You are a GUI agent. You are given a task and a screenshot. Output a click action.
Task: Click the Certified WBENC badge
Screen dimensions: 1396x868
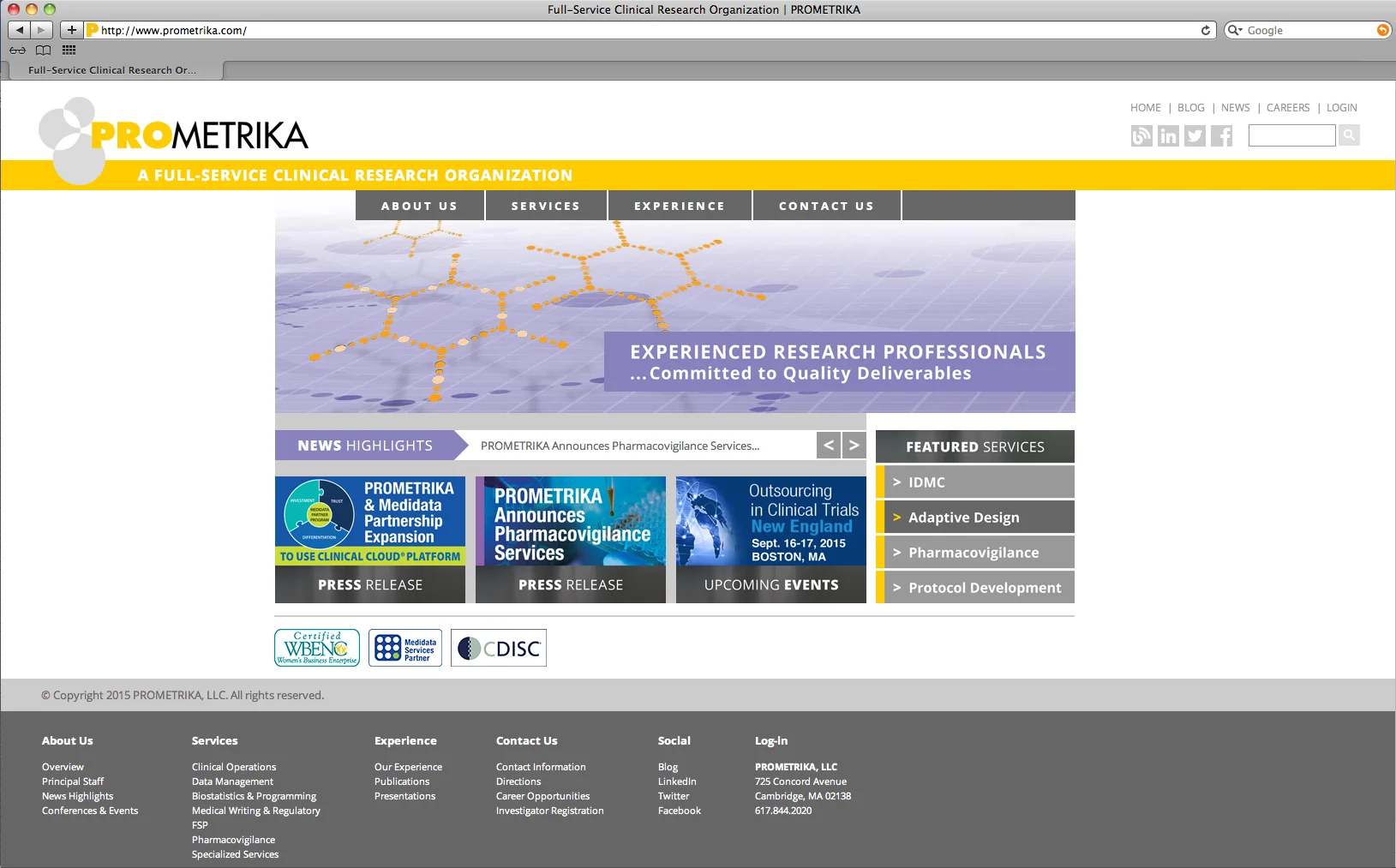pyautogui.click(x=316, y=648)
